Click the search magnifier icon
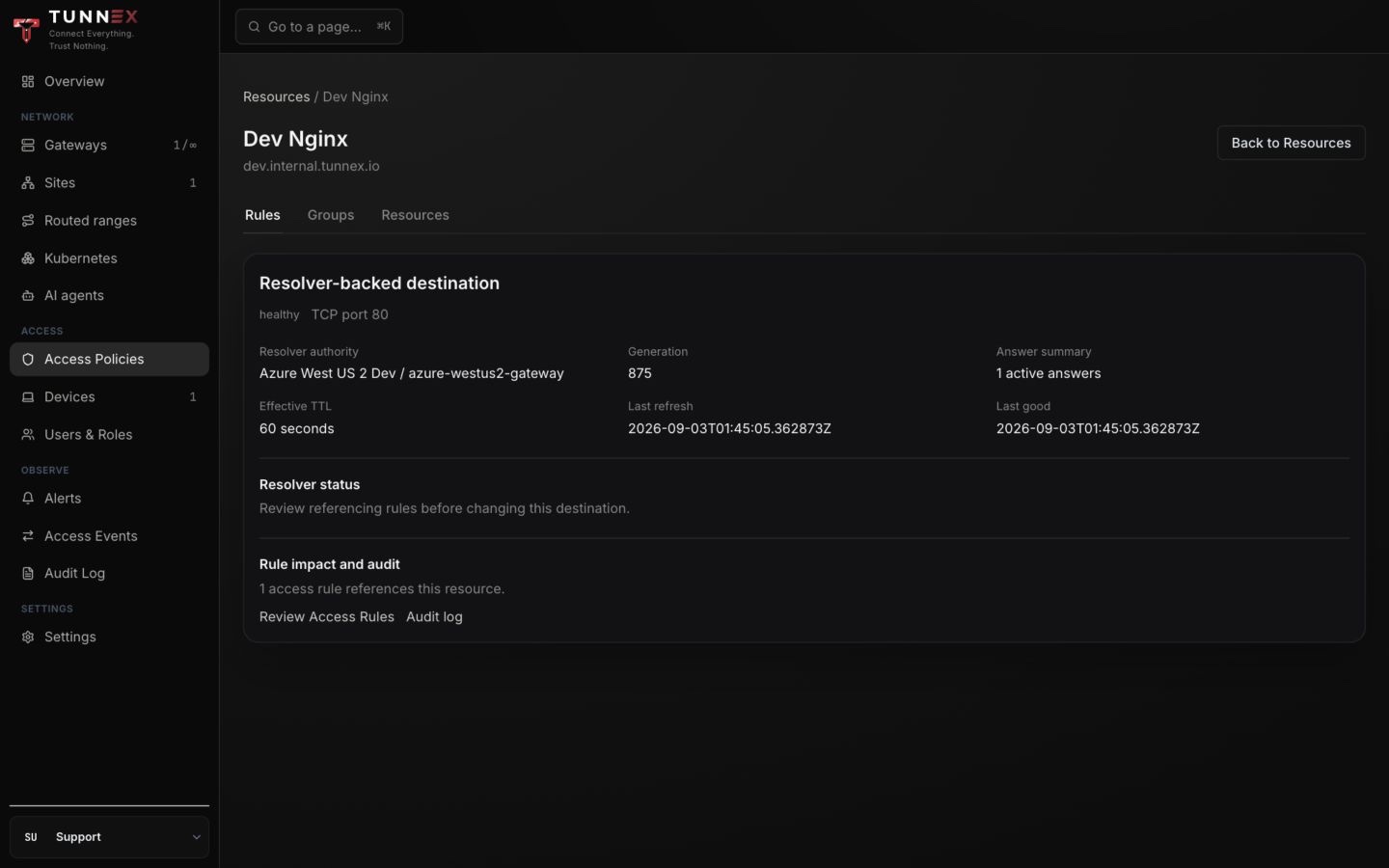This screenshot has width=1389, height=868. pos(254,27)
